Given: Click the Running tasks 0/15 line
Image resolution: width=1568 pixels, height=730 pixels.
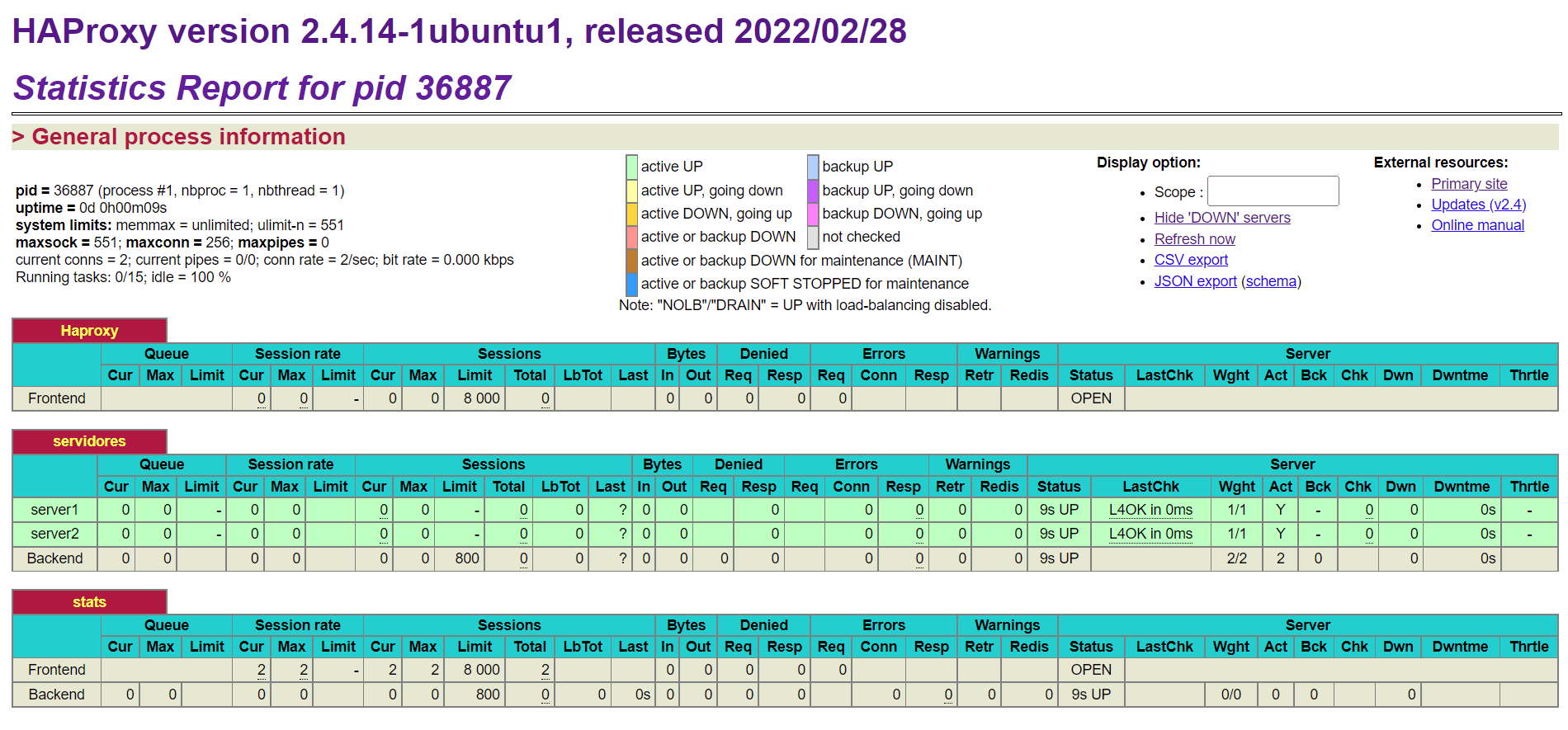Looking at the screenshot, I should 123,277.
